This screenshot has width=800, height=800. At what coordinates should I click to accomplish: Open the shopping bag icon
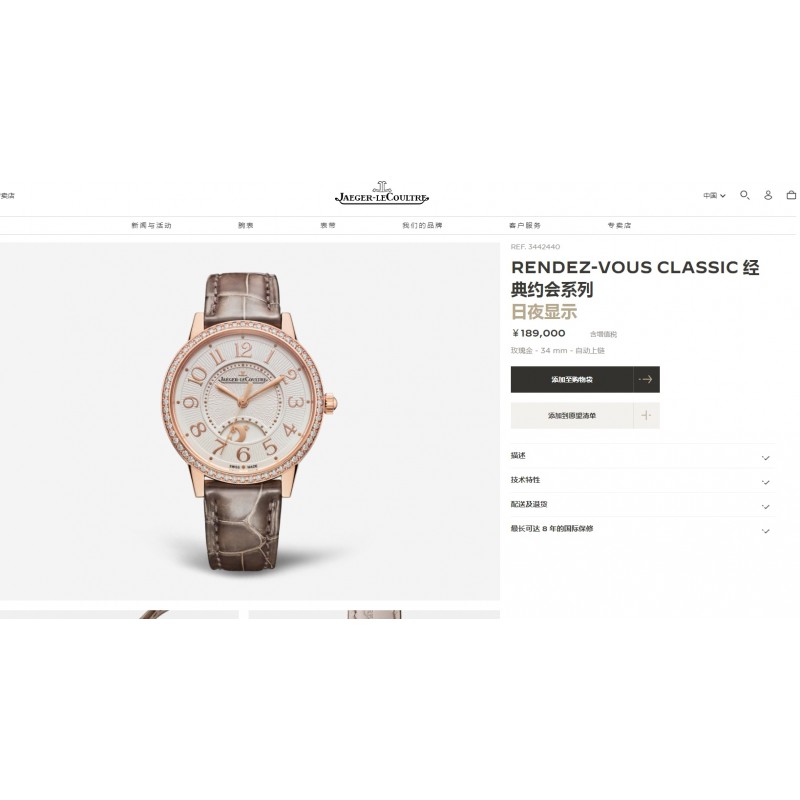pos(791,195)
